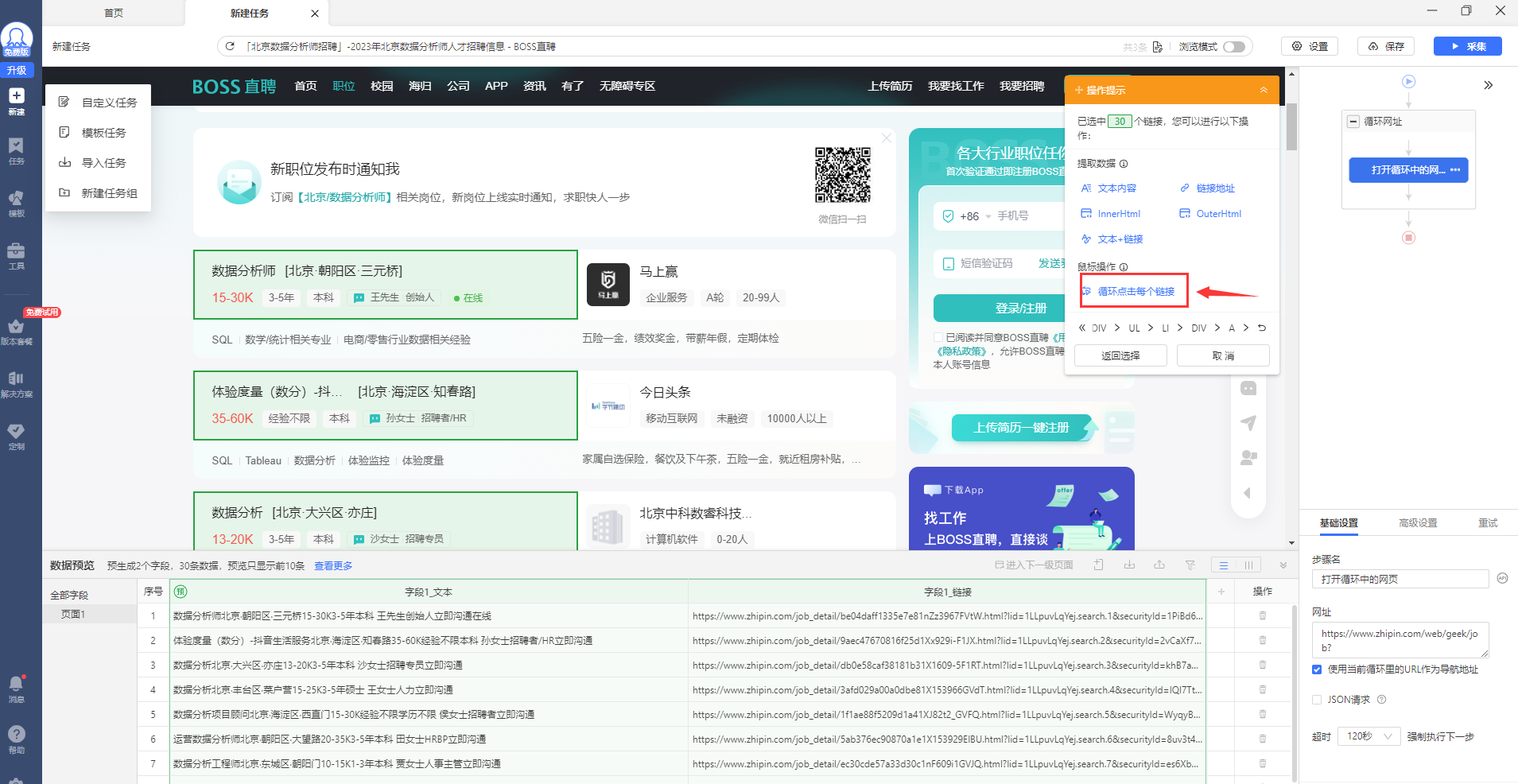Click the export upload icon in data preview
1518x784 pixels.
pyautogui.click(x=1159, y=565)
